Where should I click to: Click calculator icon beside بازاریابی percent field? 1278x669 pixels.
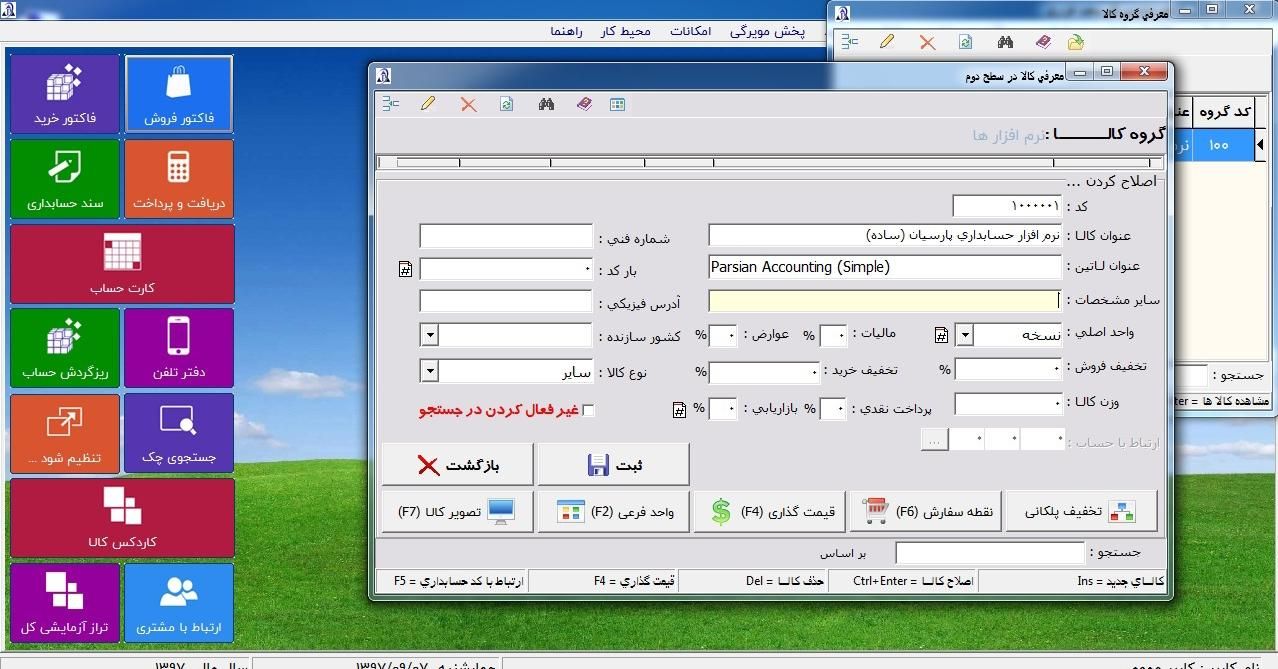tap(679, 409)
